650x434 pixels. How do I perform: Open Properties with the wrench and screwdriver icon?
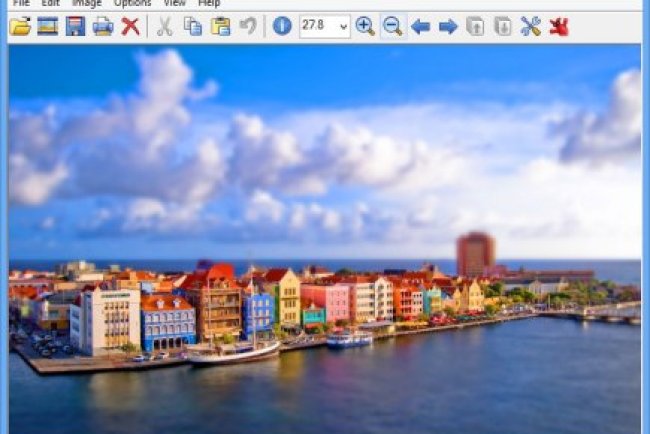531,27
